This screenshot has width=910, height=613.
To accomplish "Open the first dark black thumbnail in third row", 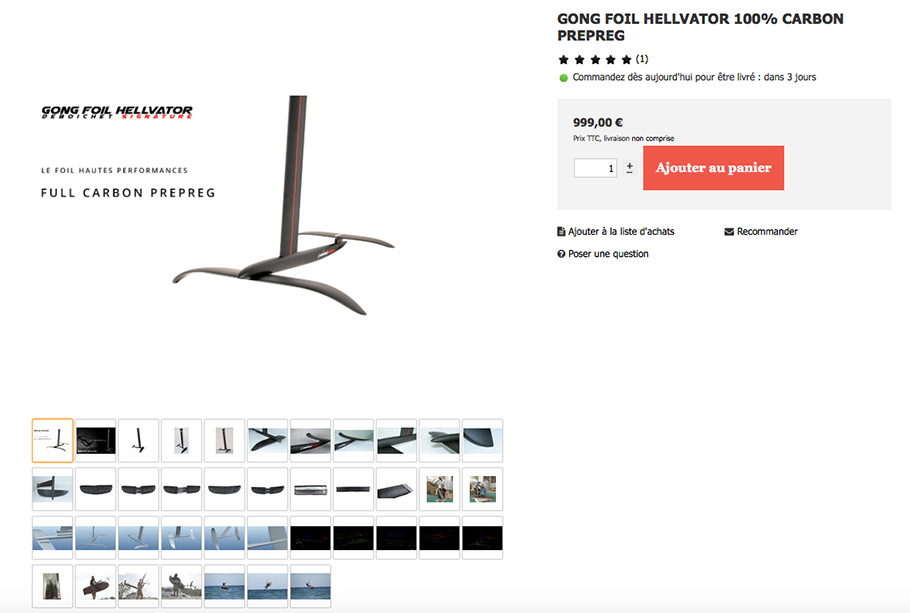I will click(310, 538).
